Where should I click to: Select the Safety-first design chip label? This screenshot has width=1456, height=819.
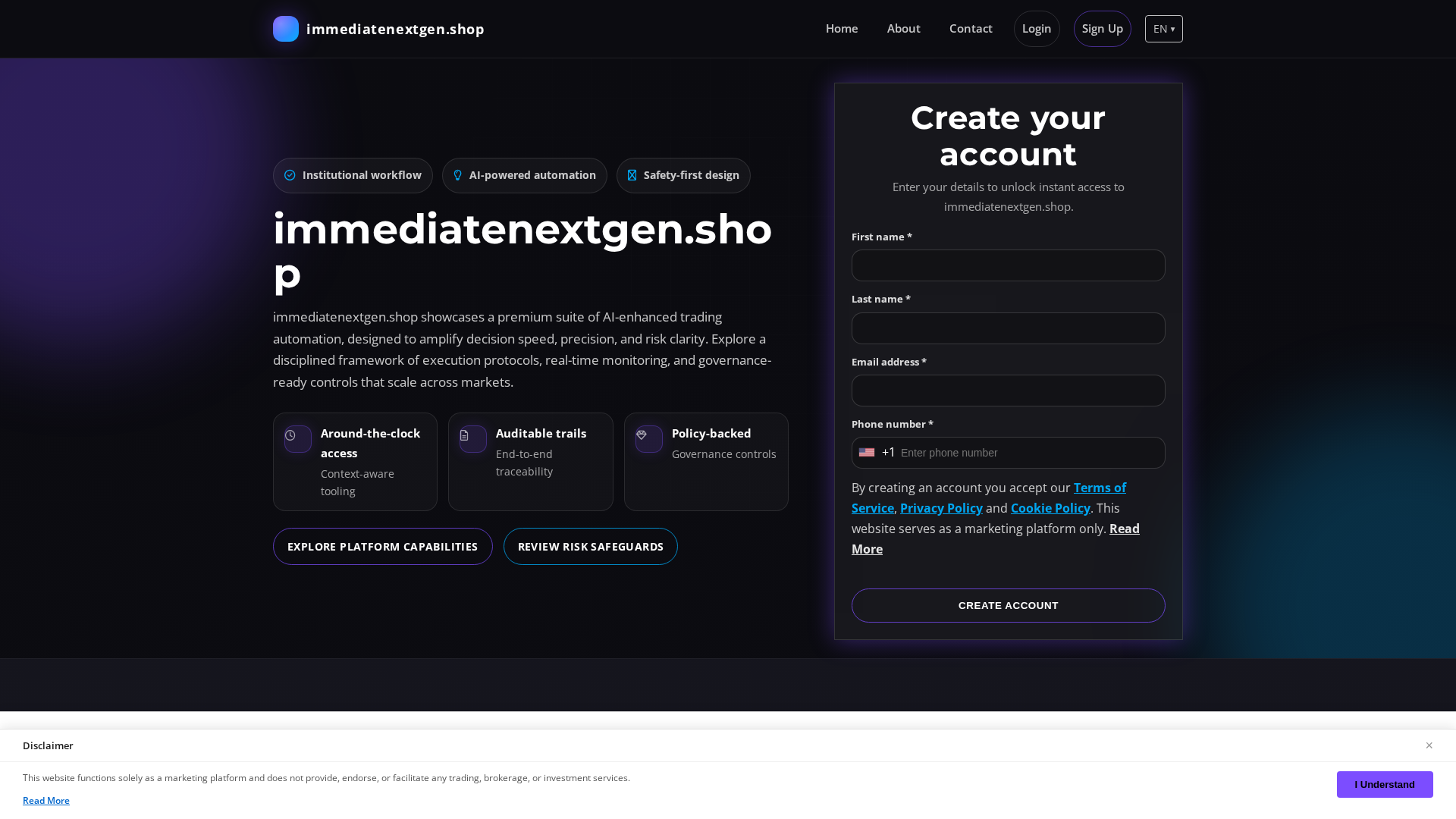tap(692, 175)
